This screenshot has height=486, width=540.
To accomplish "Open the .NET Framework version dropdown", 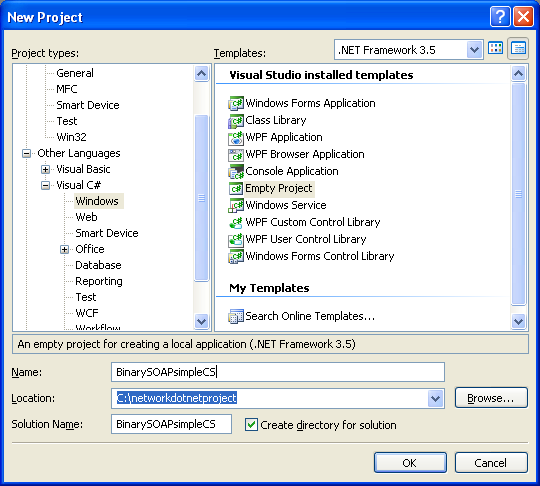I will (474, 50).
